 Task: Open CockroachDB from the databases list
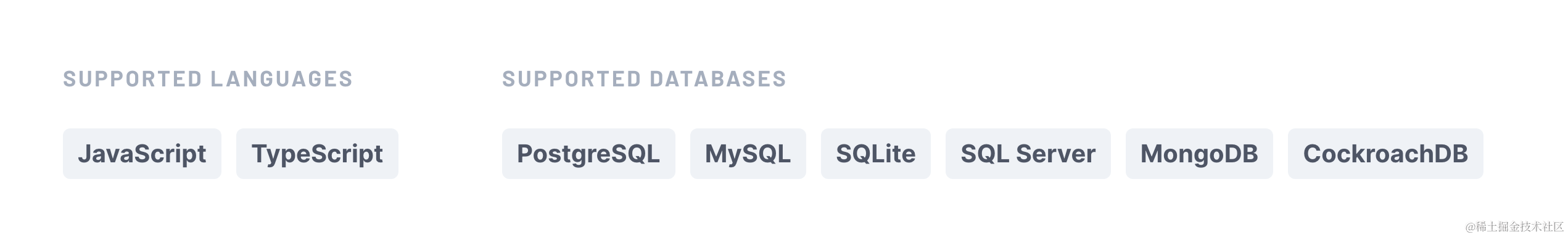click(x=1385, y=154)
